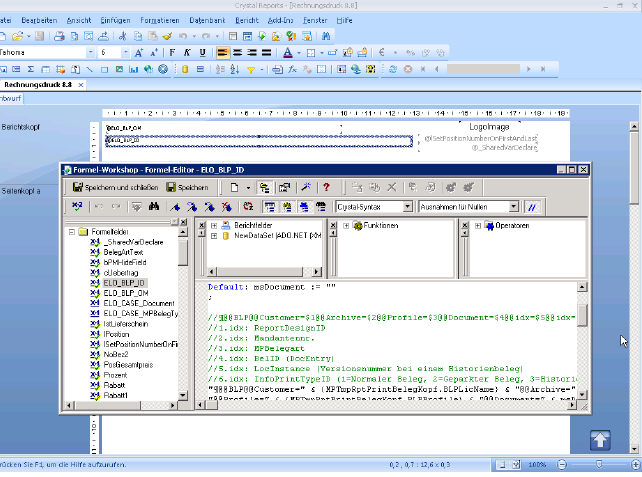Click the insert summary sigma icon

tap(31, 69)
